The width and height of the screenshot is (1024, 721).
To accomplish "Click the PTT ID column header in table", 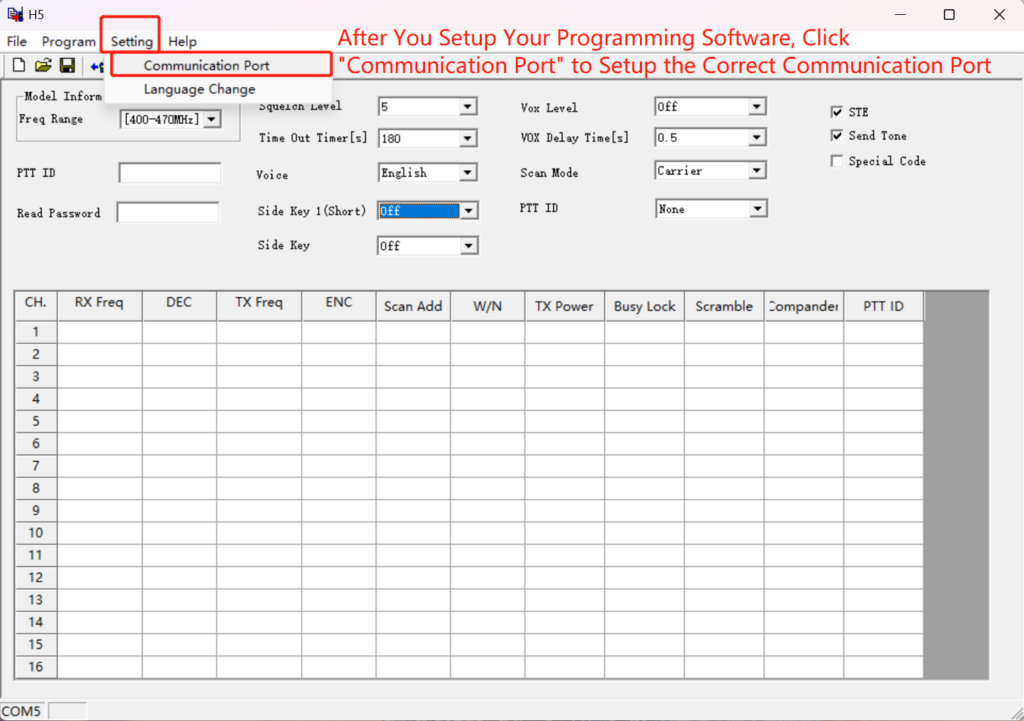I will (883, 306).
